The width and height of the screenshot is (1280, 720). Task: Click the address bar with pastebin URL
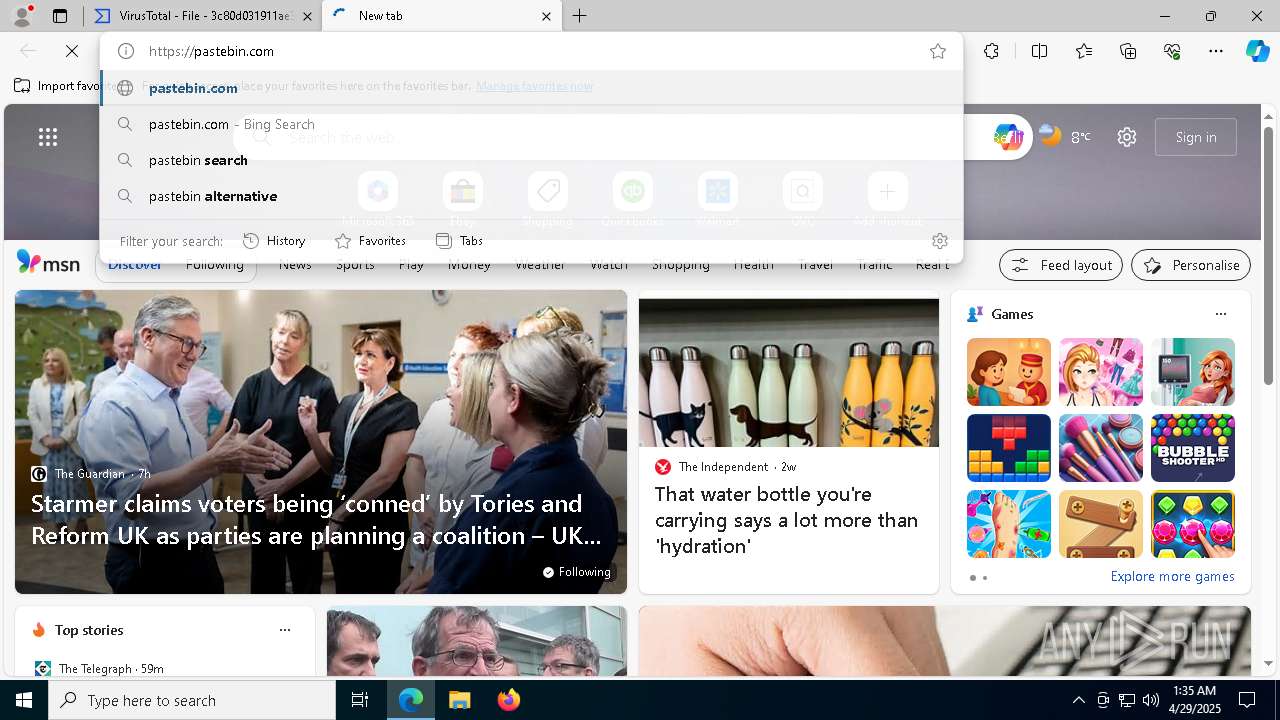530,51
